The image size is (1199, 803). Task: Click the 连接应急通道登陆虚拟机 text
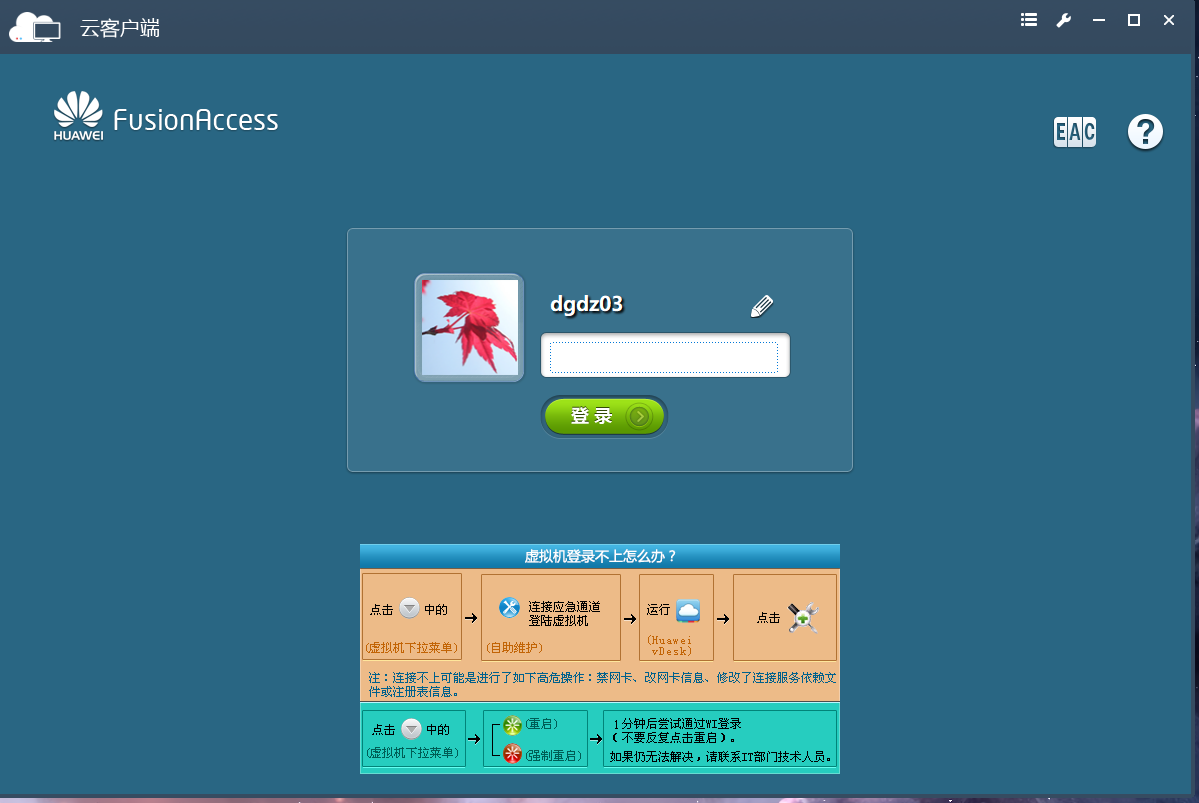click(x=564, y=613)
